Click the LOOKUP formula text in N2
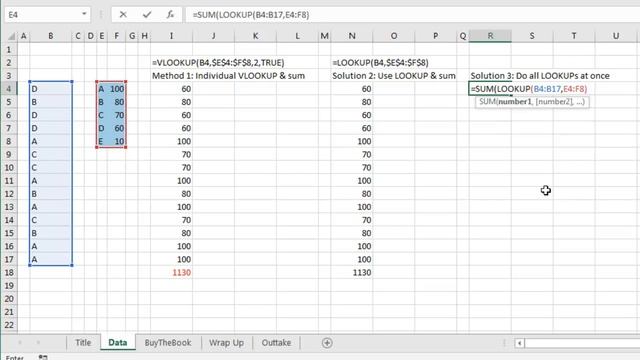640x360 pixels. click(x=380, y=63)
